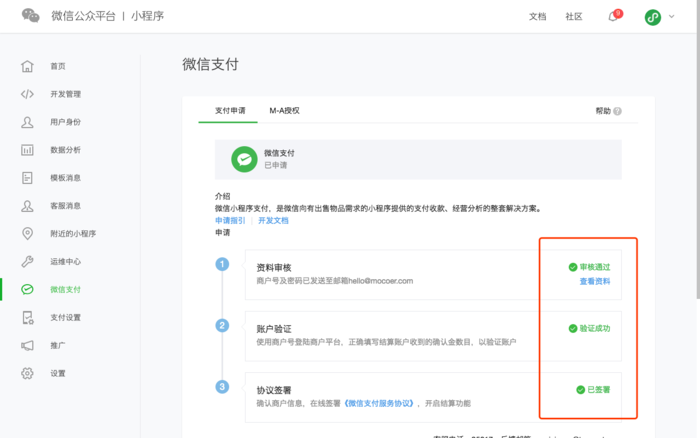Viewport: 700px width, 438px height.
Task: Open the 微信支付服务协议 link
Action: (379, 403)
